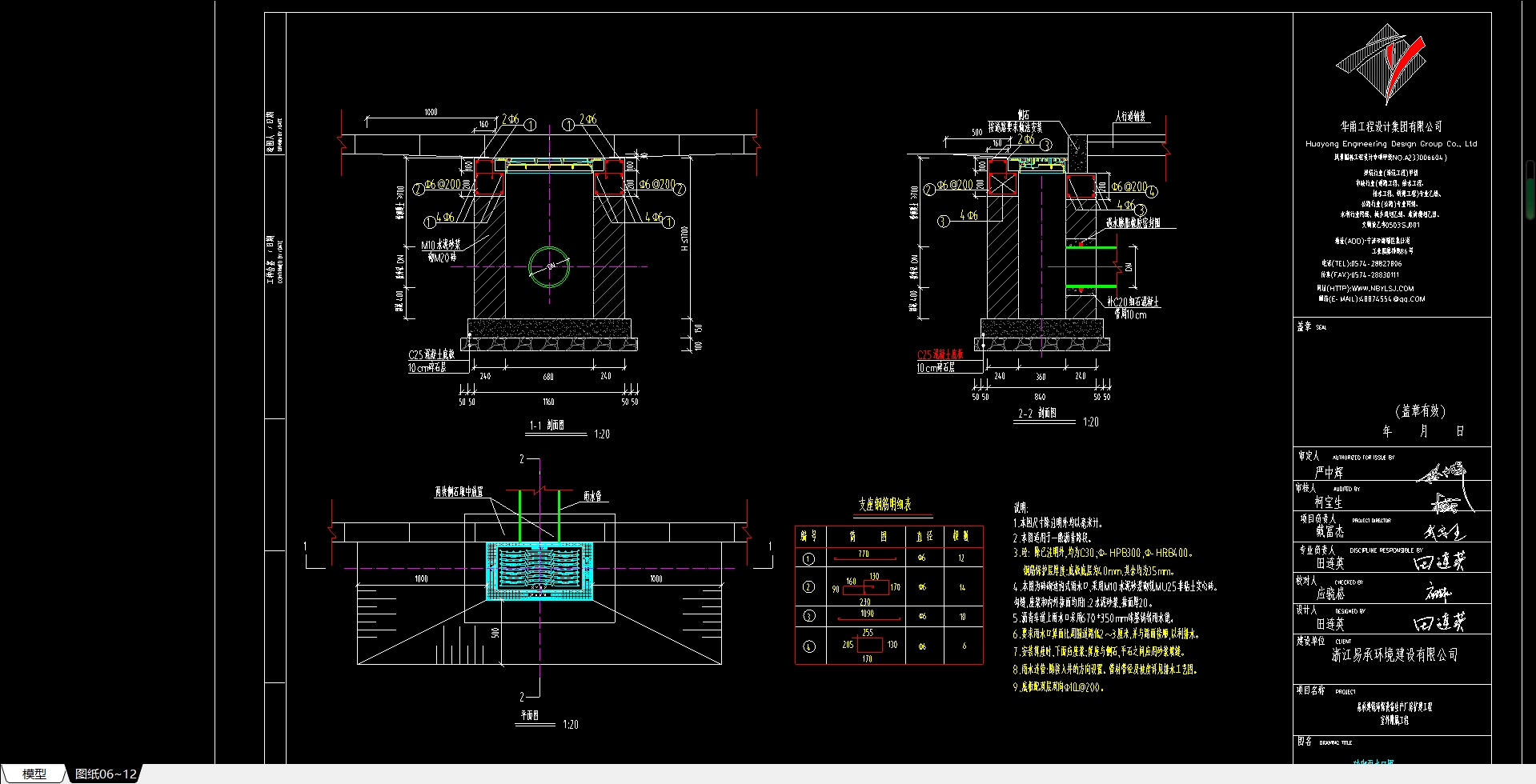Click the 1:20 scale beside 2-2 剖面图

pos(1090,422)
